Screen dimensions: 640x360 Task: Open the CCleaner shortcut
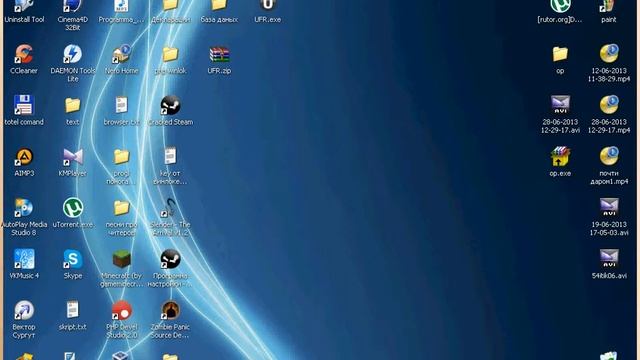coord(24,54)
